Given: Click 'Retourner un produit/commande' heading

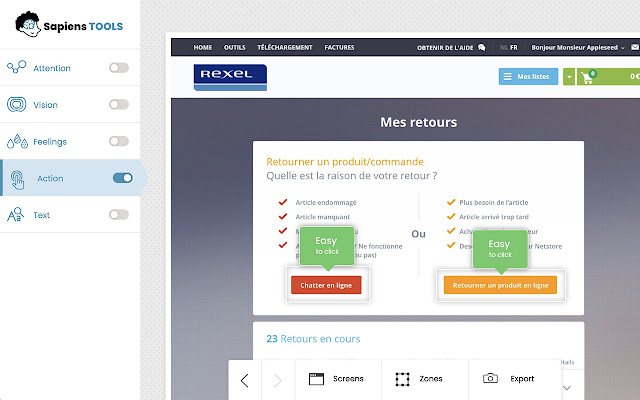Looking at the screenshot, I should (x=345, y=162).
